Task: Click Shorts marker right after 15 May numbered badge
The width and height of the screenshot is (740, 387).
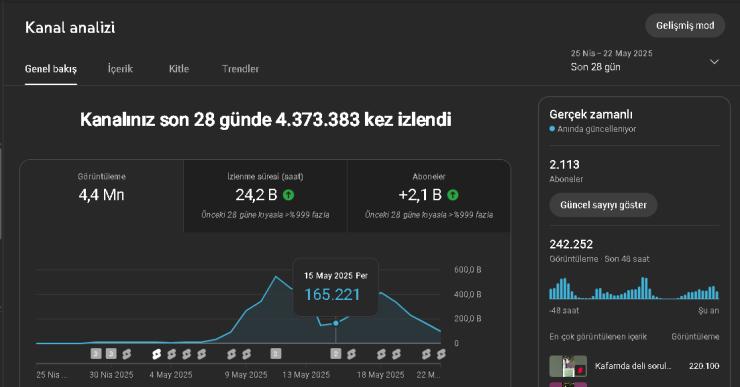Action: pyautogui.click(x=351, y=354)
